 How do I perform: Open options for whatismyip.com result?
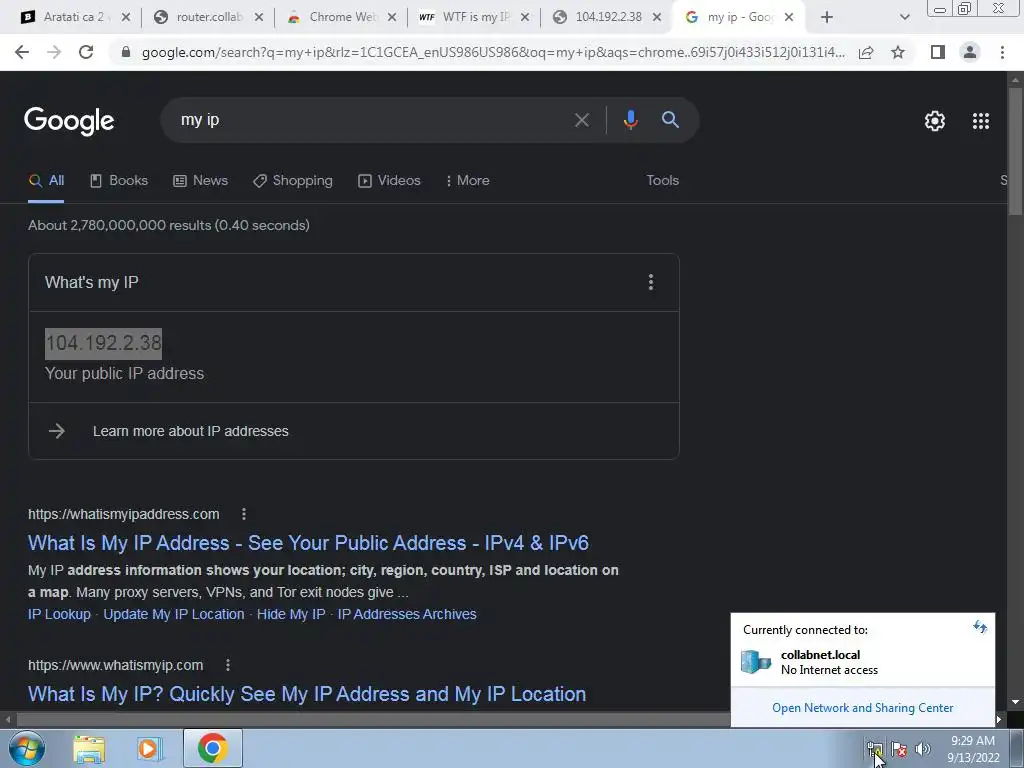click(x=227, y=665)
